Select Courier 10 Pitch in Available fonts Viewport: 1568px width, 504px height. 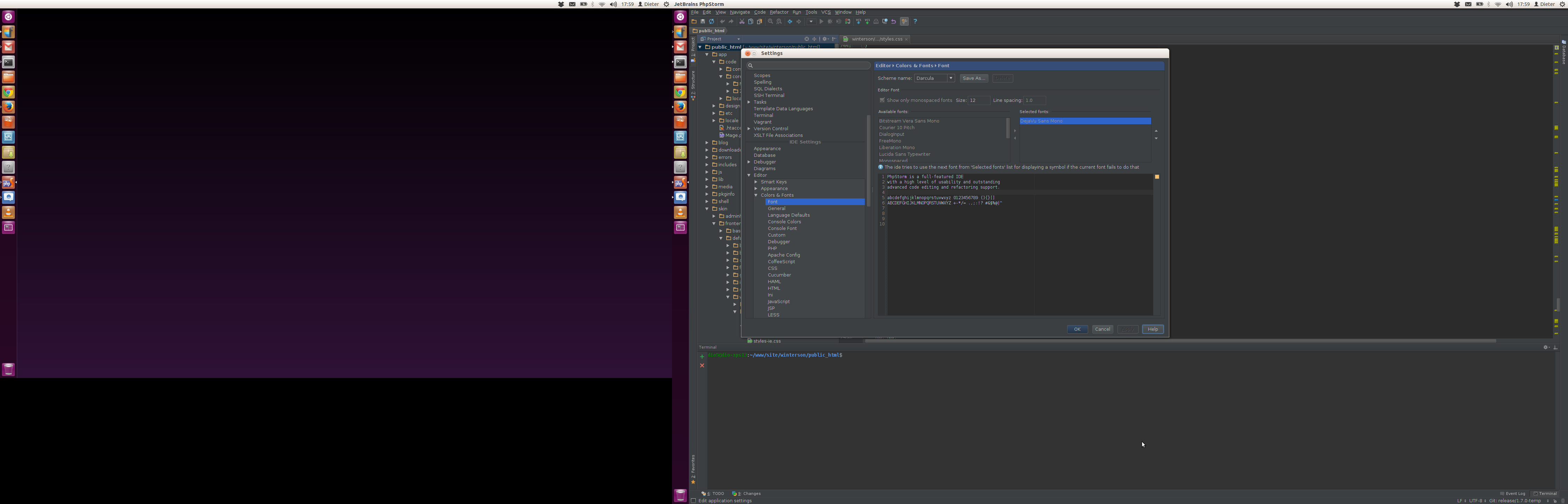click(897, 128)
